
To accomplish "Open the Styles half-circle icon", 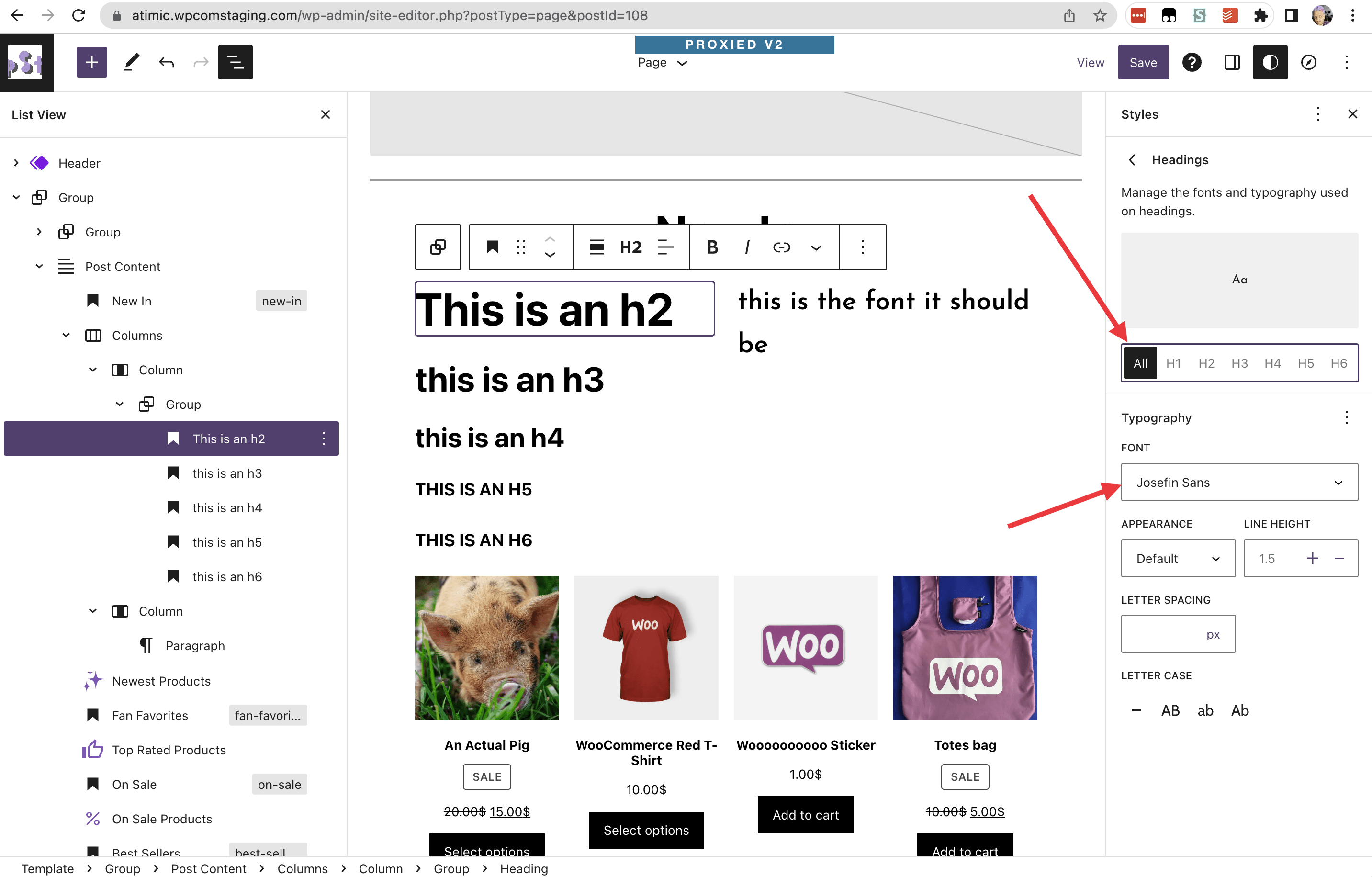I will point(1270,62).
